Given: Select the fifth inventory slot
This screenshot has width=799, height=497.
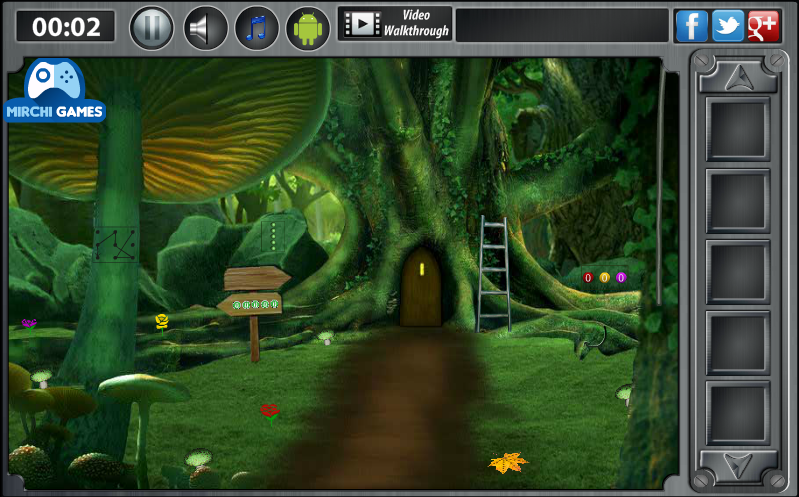Looking at the screenshot, I should (737, 413).
